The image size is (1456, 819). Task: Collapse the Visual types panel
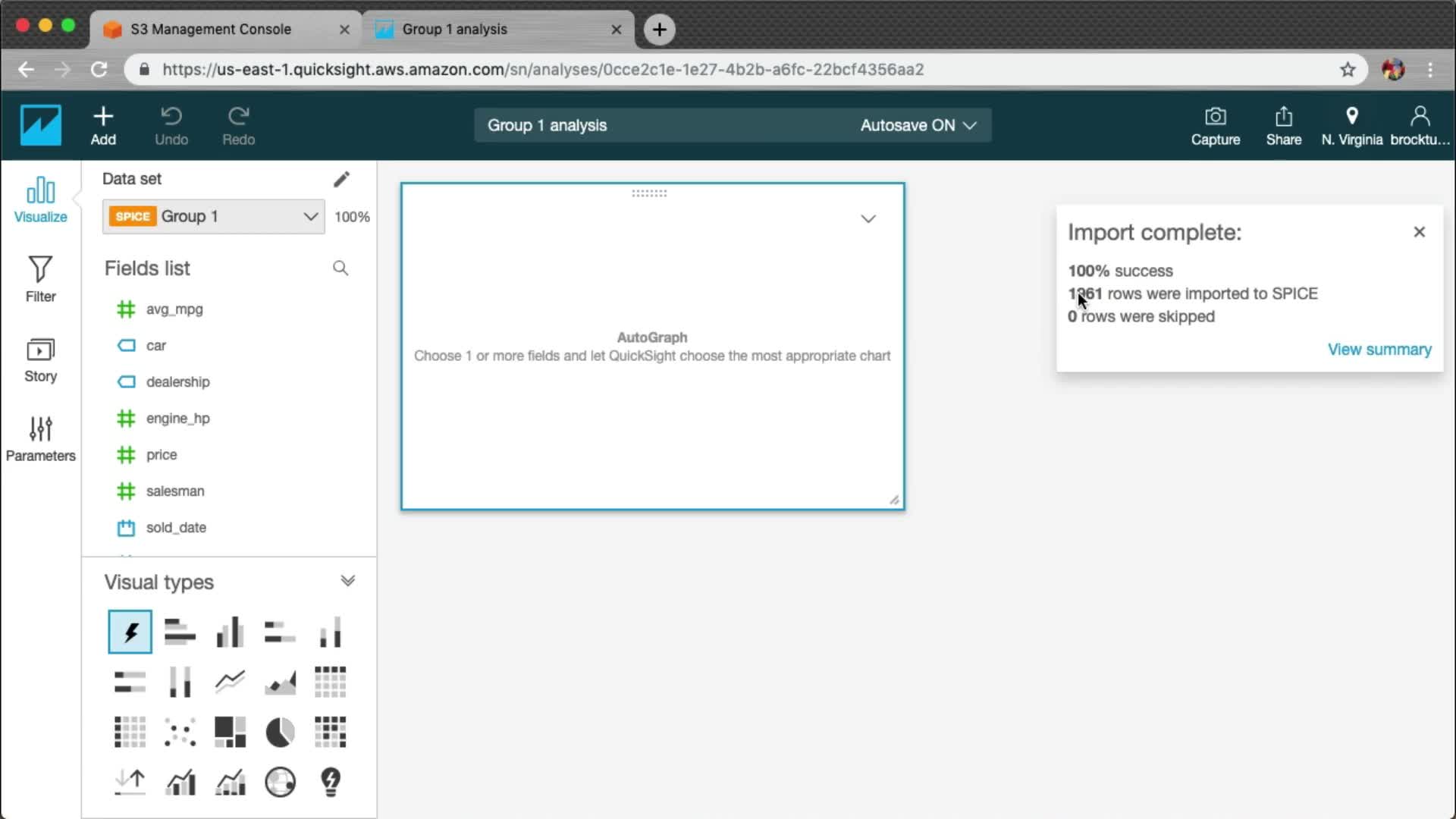tap(347, 582)
